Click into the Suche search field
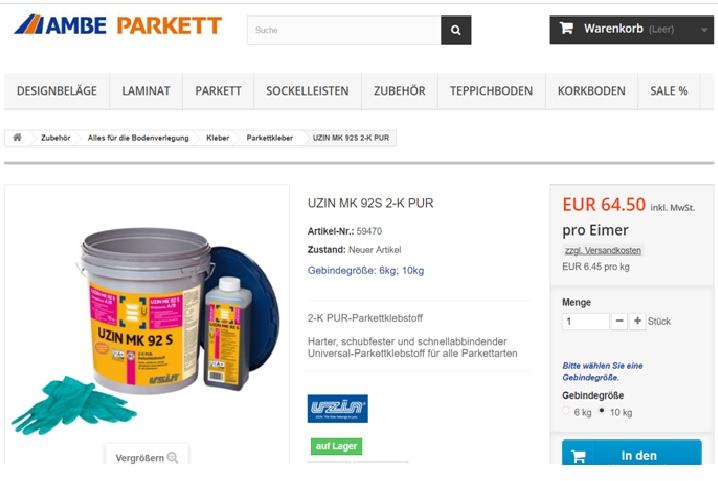718x481 pixels. 344,30
